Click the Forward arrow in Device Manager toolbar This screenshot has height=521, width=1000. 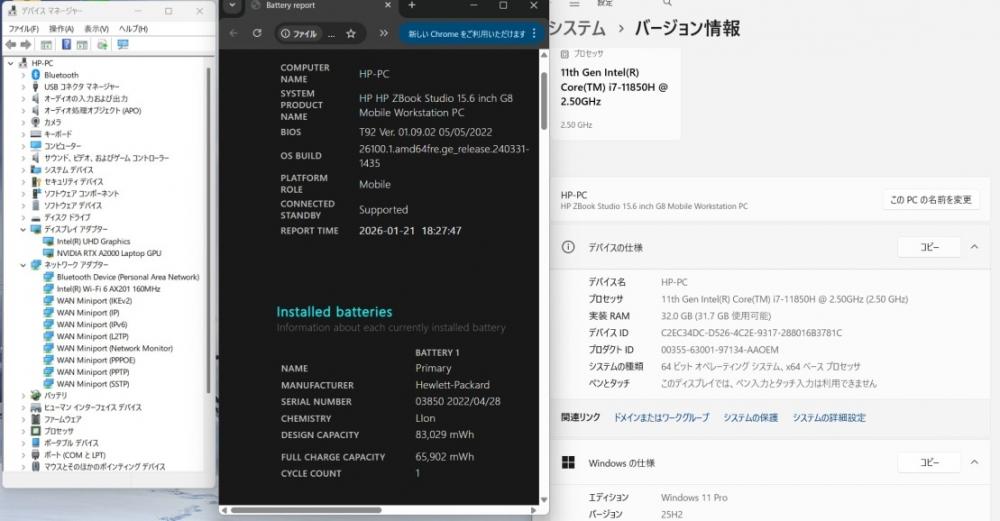click(26, 45)
